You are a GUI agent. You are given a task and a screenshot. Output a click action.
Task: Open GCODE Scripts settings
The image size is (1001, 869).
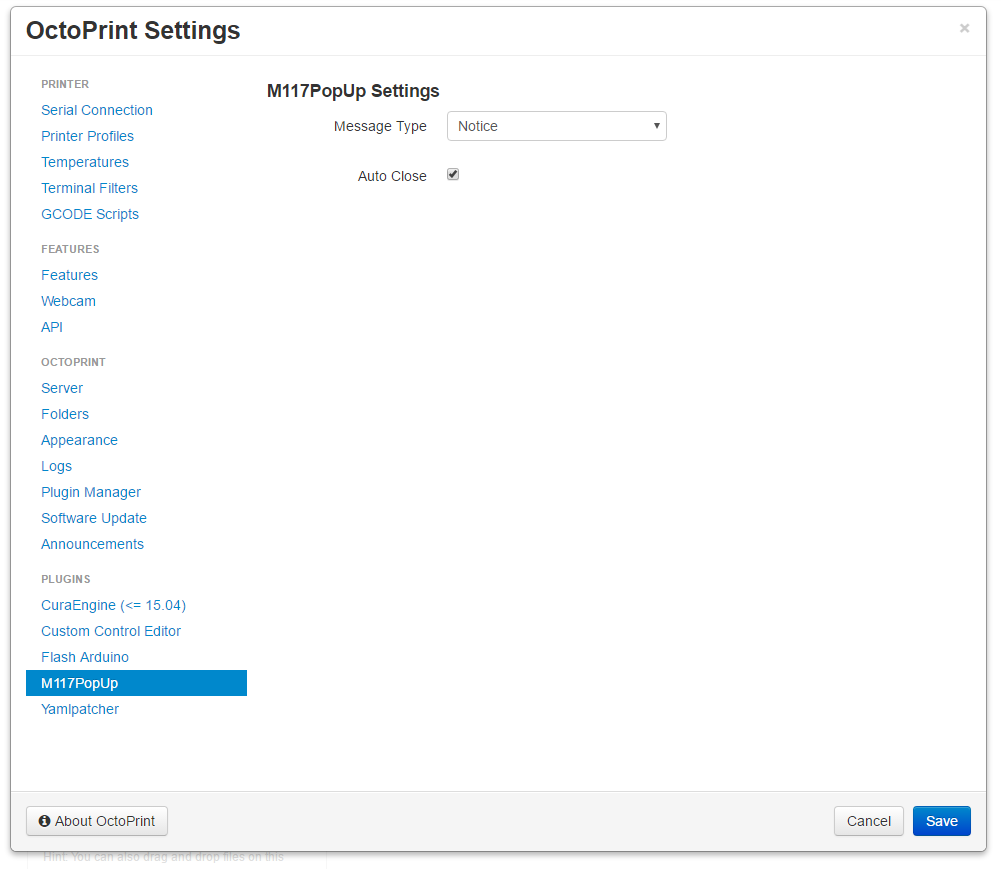tap(90, 214)
